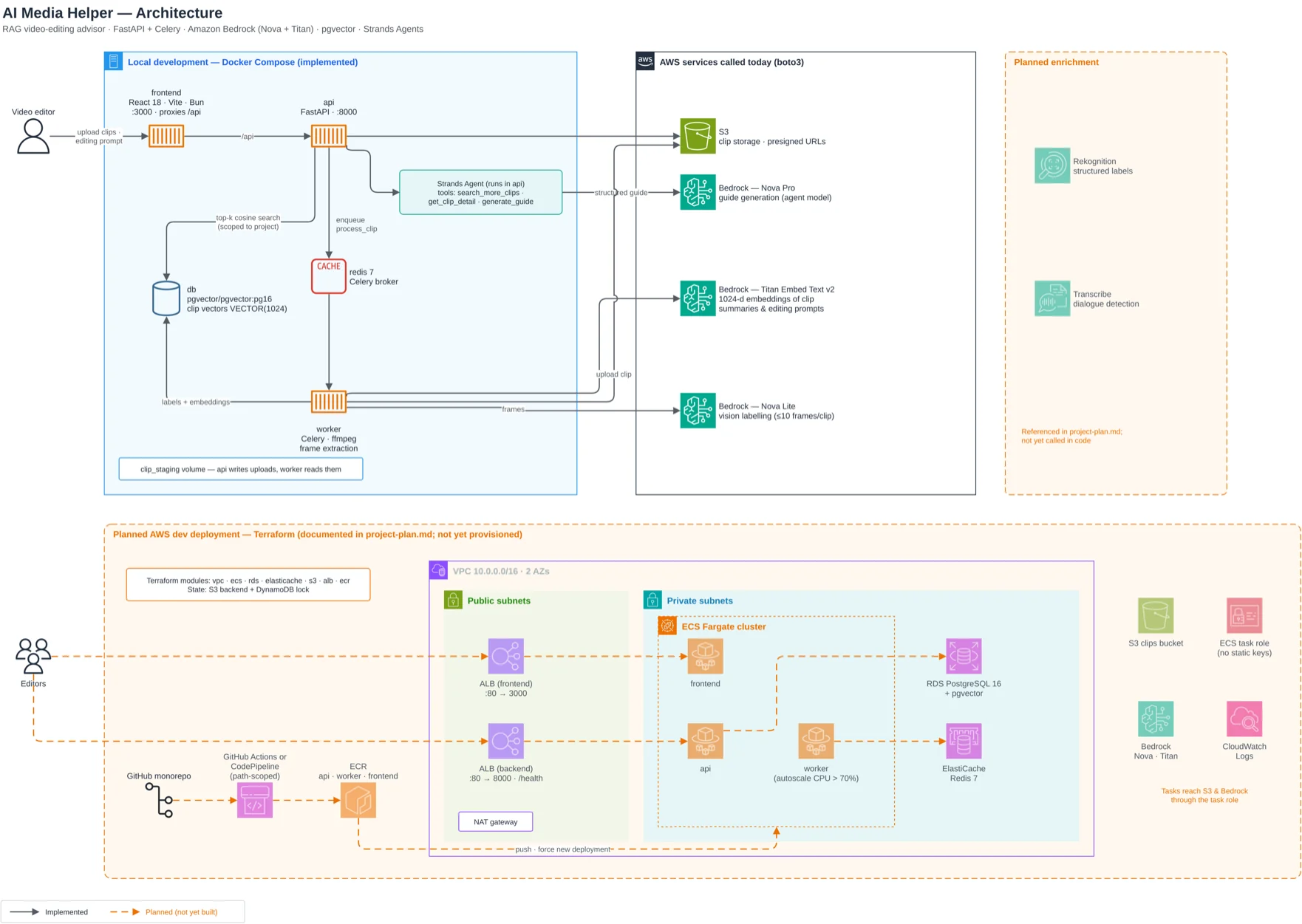Select the Private subnets lock icon
Viewport: 1302px width, 924px height.
click(652, 600)
